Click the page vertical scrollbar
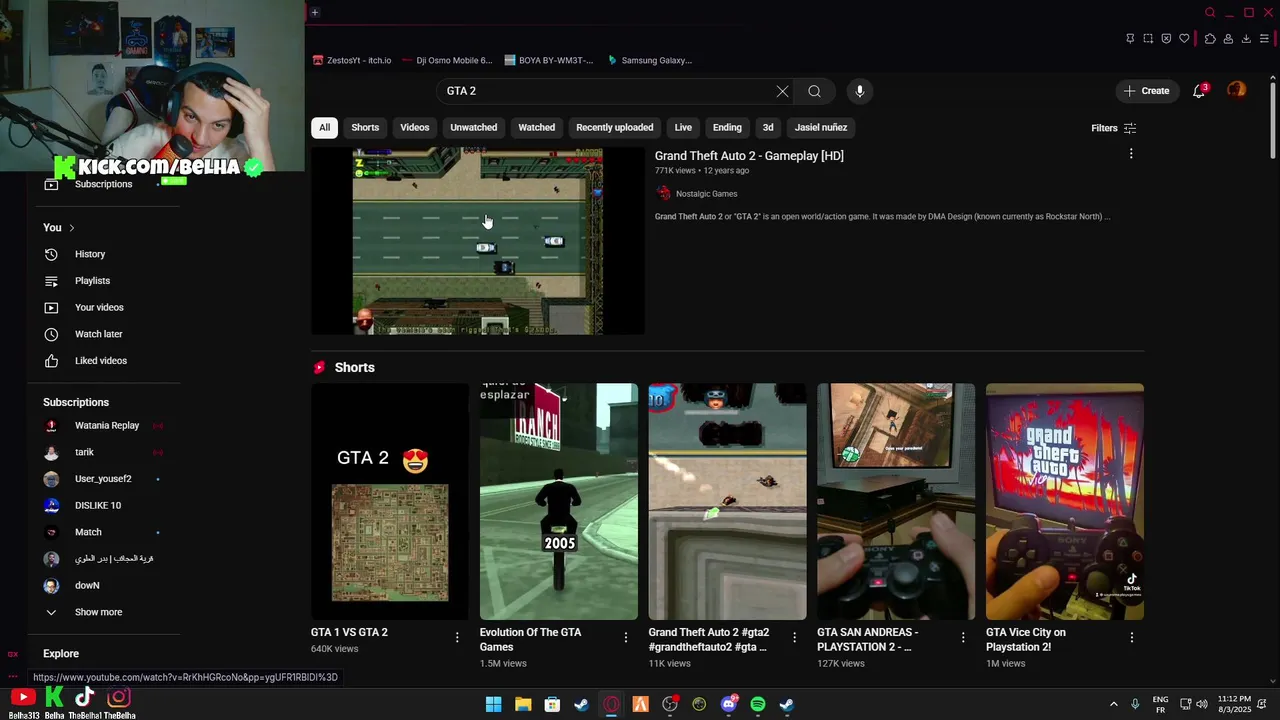1280x720 pixels. point(1273,118)
